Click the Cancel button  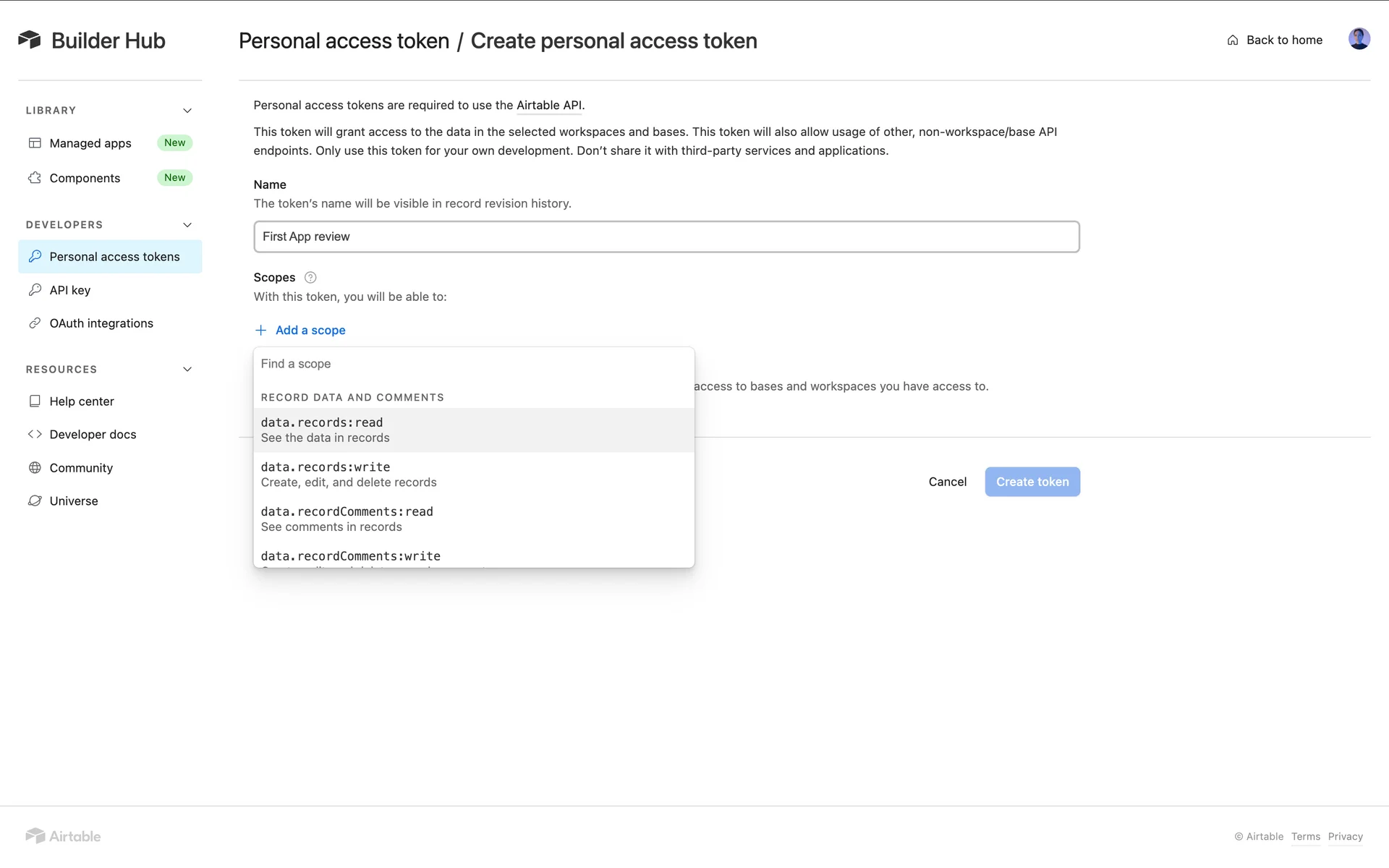click(947, 482)
